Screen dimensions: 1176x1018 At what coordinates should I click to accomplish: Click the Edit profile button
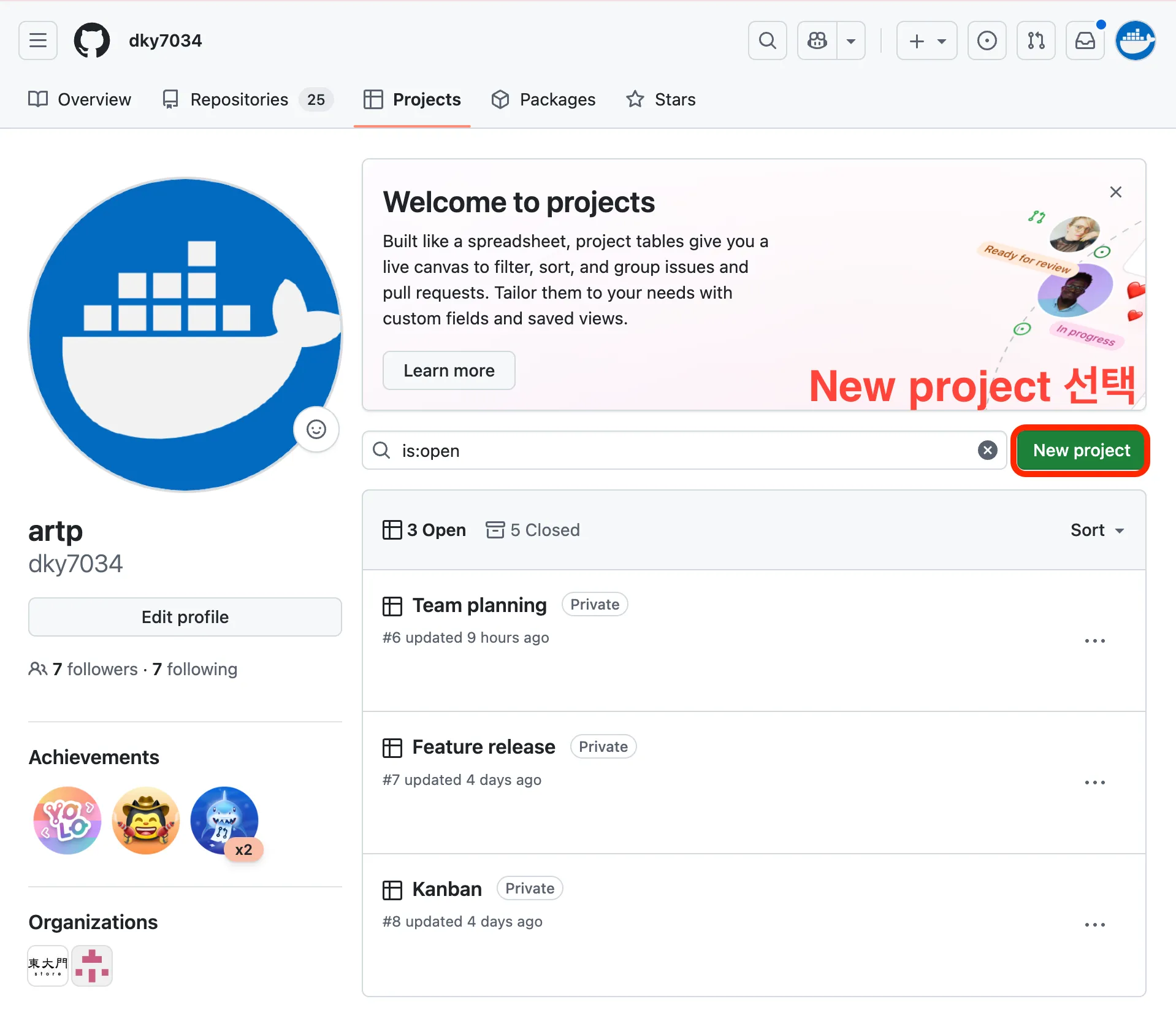coord(185,617)
